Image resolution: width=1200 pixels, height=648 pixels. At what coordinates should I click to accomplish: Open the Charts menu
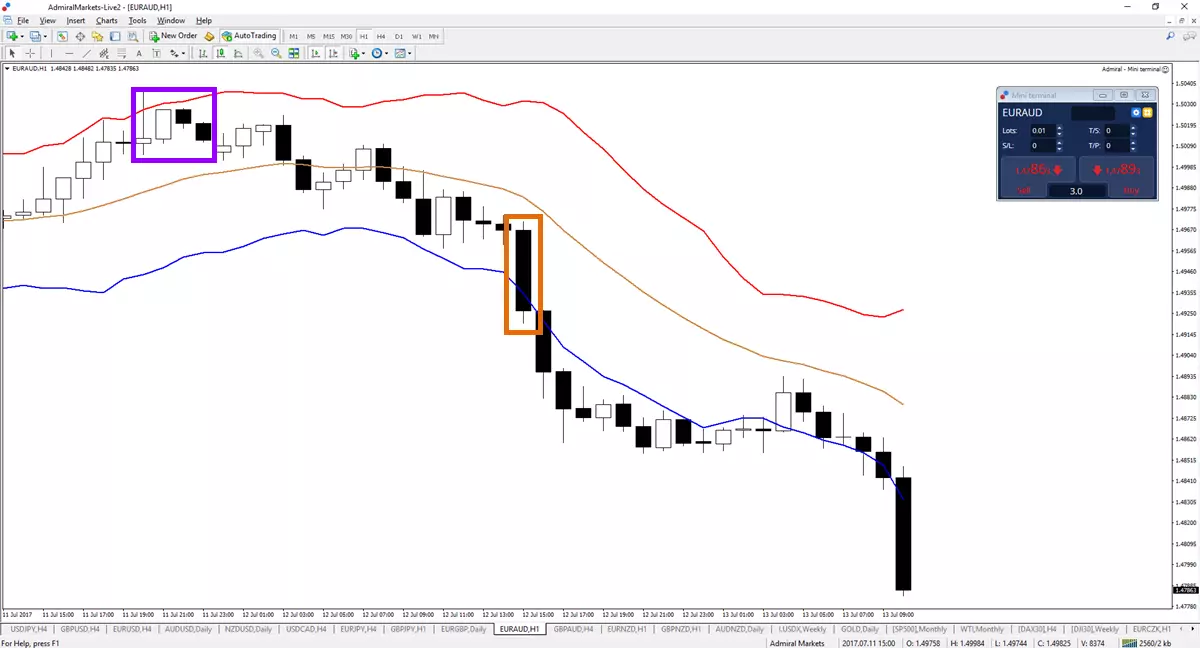107,20
